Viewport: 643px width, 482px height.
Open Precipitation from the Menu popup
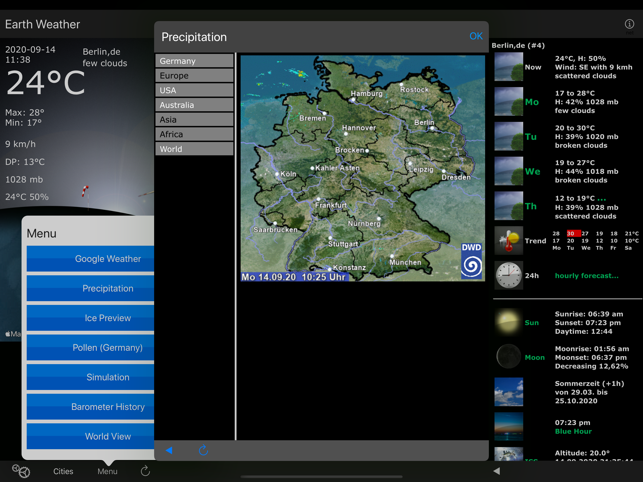click(91, 288)
